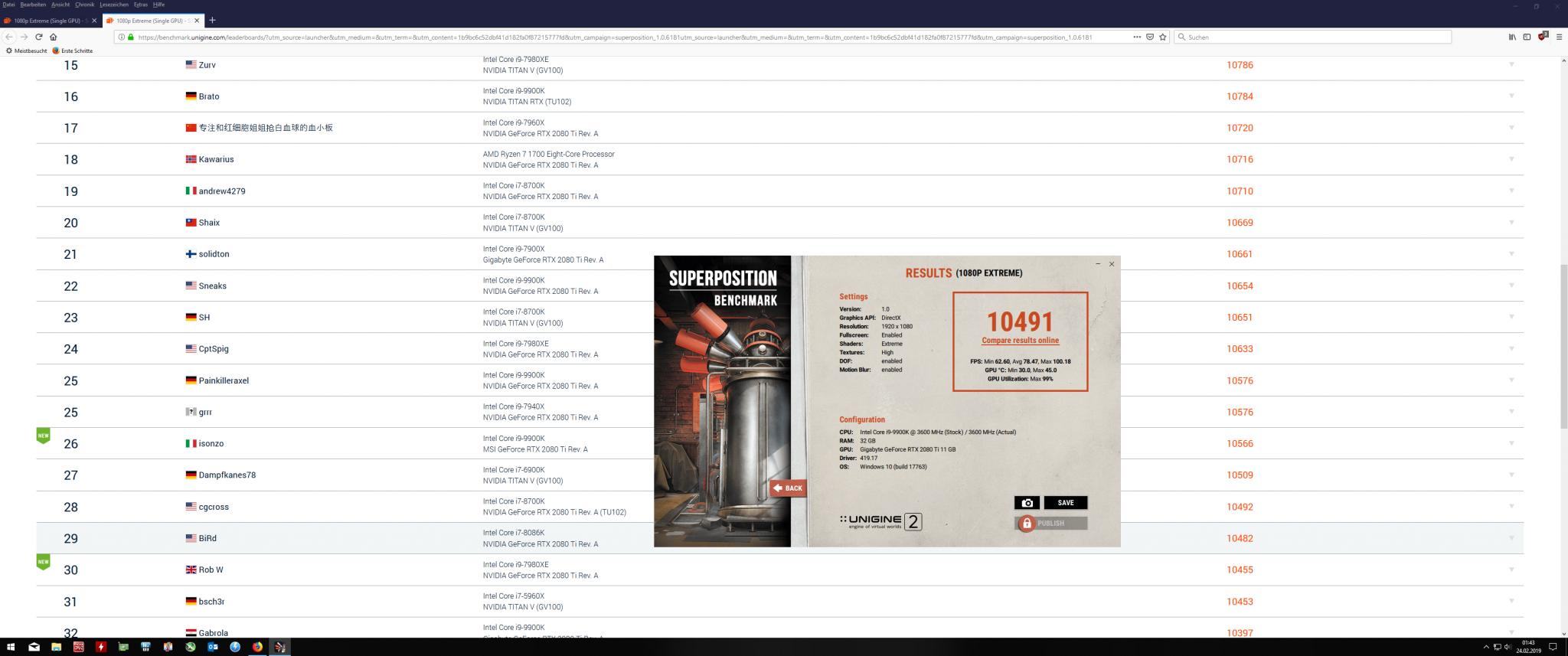Close the active 1080p Extreme tab
Viewport: 1568px width, 656px height.
coord(198,21)
